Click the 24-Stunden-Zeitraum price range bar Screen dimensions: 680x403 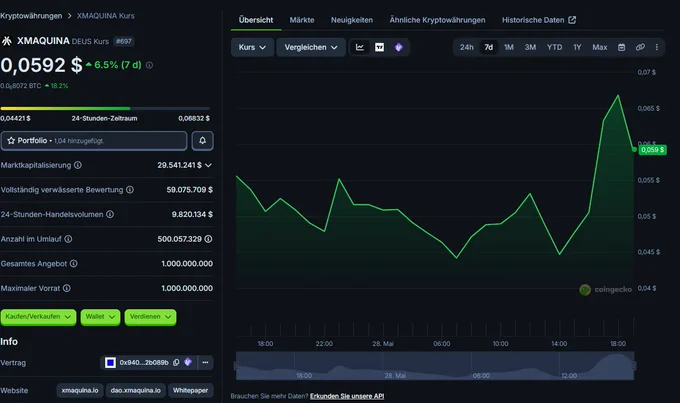105,108
